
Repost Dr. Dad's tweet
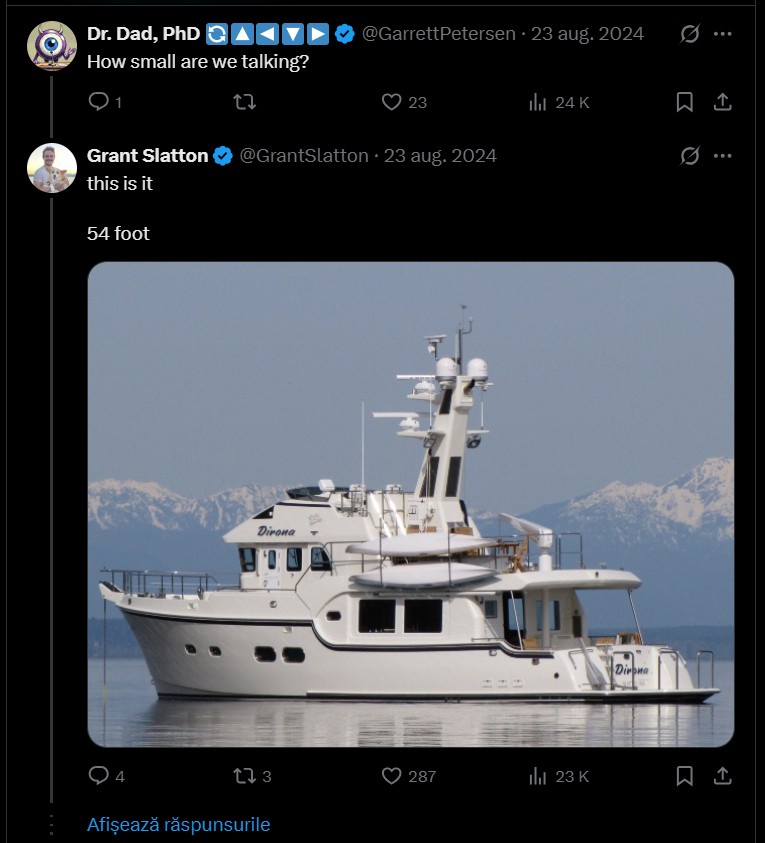(244, 102)
